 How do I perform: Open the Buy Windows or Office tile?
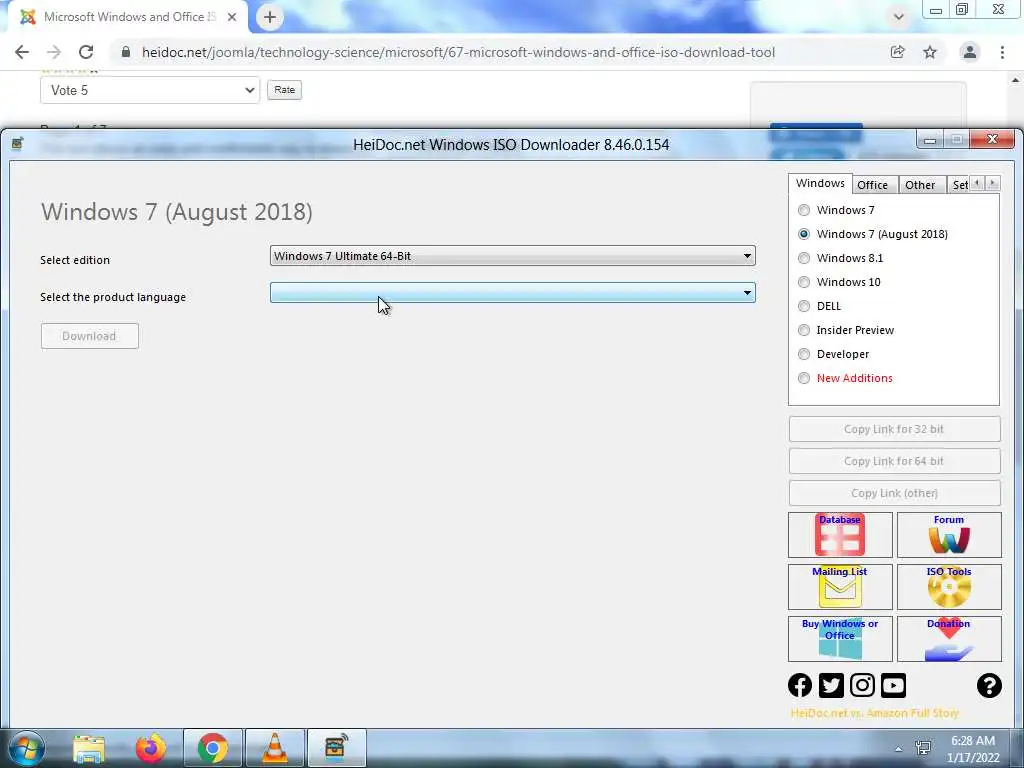coord(840,639)
